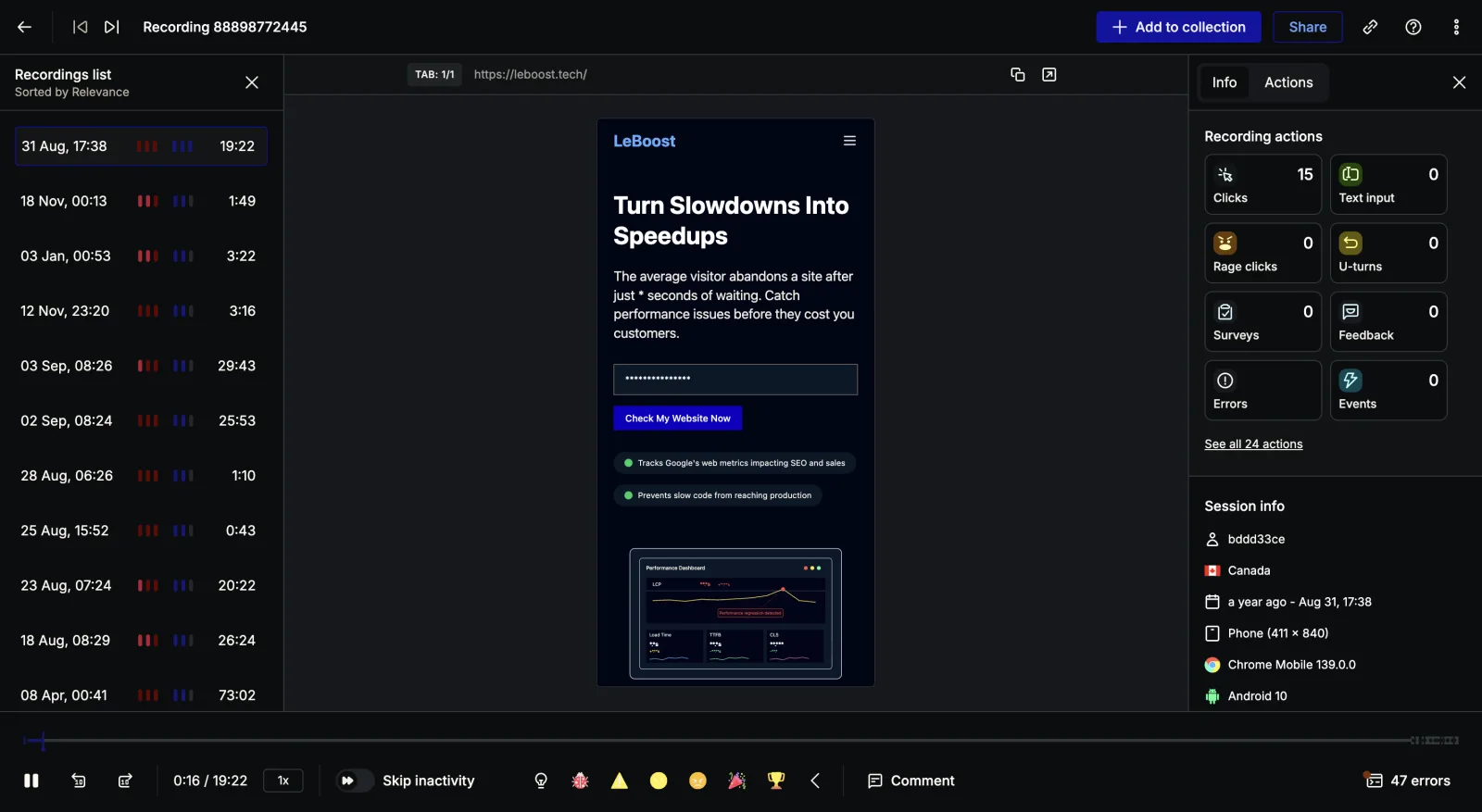Tag moment with trophy reaction
The width and height of the screenshot is (1482, 812).
point(776,781)
